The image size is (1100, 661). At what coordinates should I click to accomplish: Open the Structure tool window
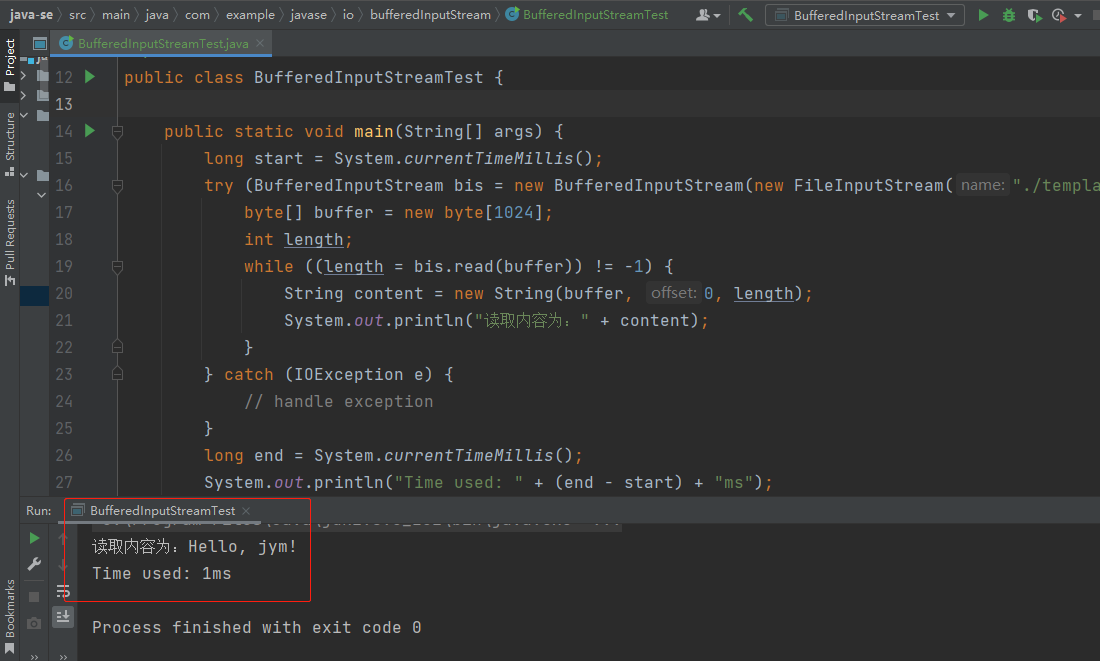[x=10, y=143]
